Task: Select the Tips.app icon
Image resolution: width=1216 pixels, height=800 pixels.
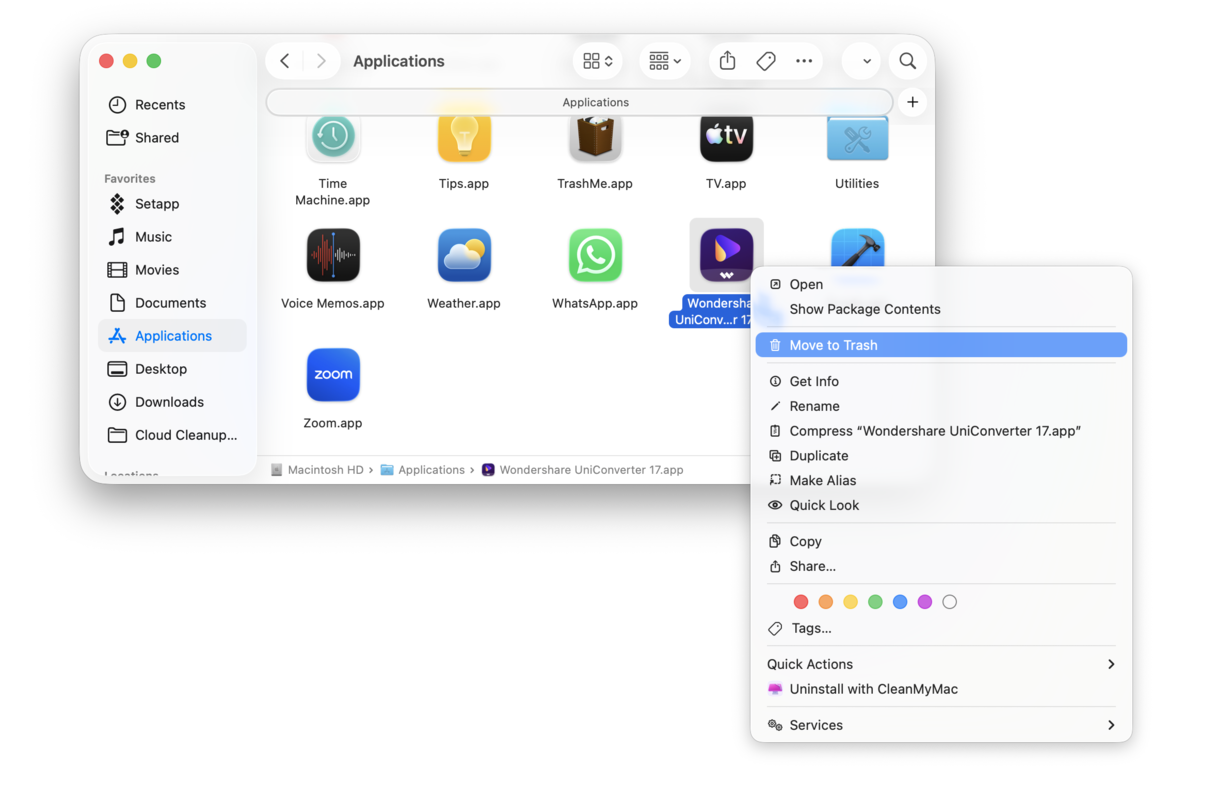Action: (464, 137)
